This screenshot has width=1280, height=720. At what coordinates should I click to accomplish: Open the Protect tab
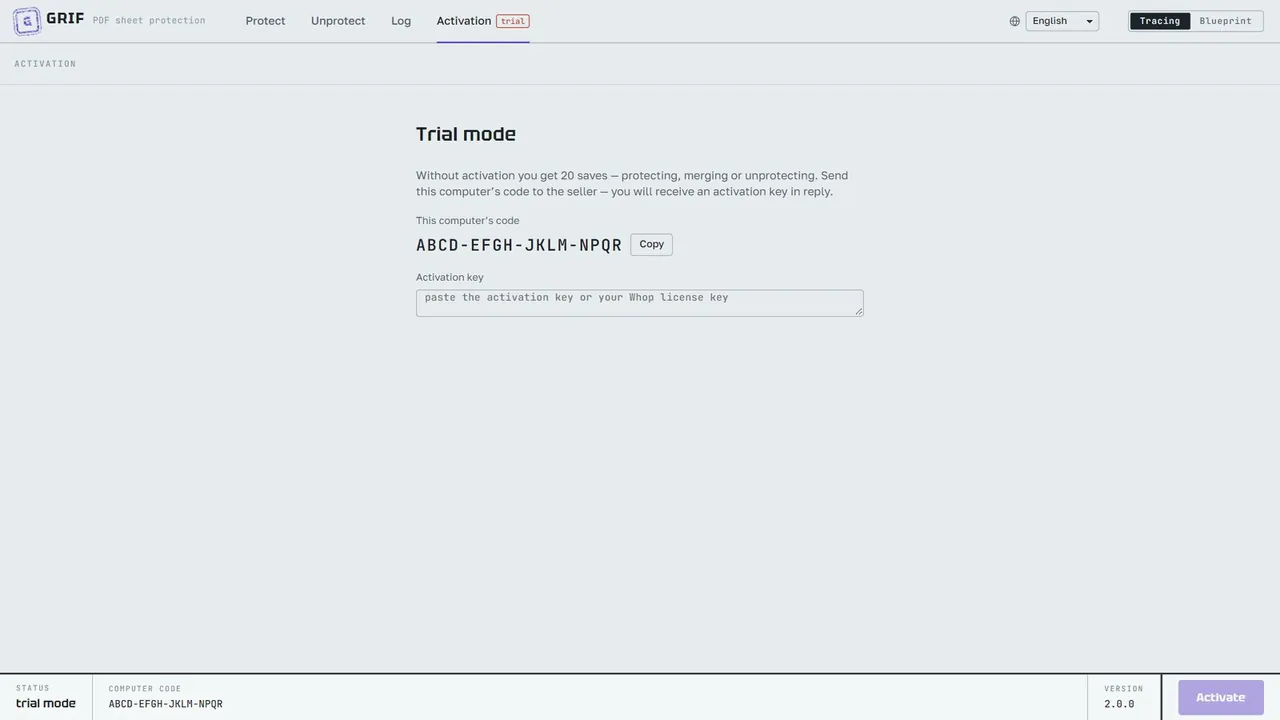pyautogui.click(x=265, y=21)
